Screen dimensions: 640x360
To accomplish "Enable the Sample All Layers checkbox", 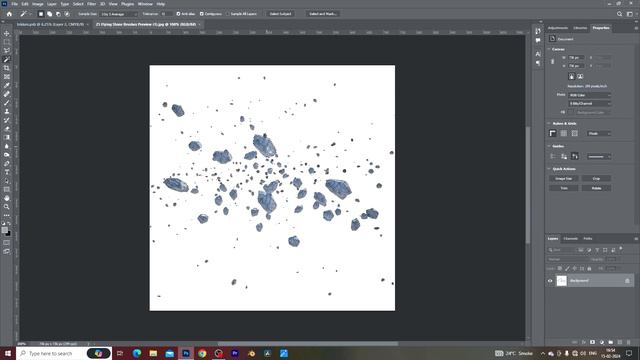I will point(228,14).
